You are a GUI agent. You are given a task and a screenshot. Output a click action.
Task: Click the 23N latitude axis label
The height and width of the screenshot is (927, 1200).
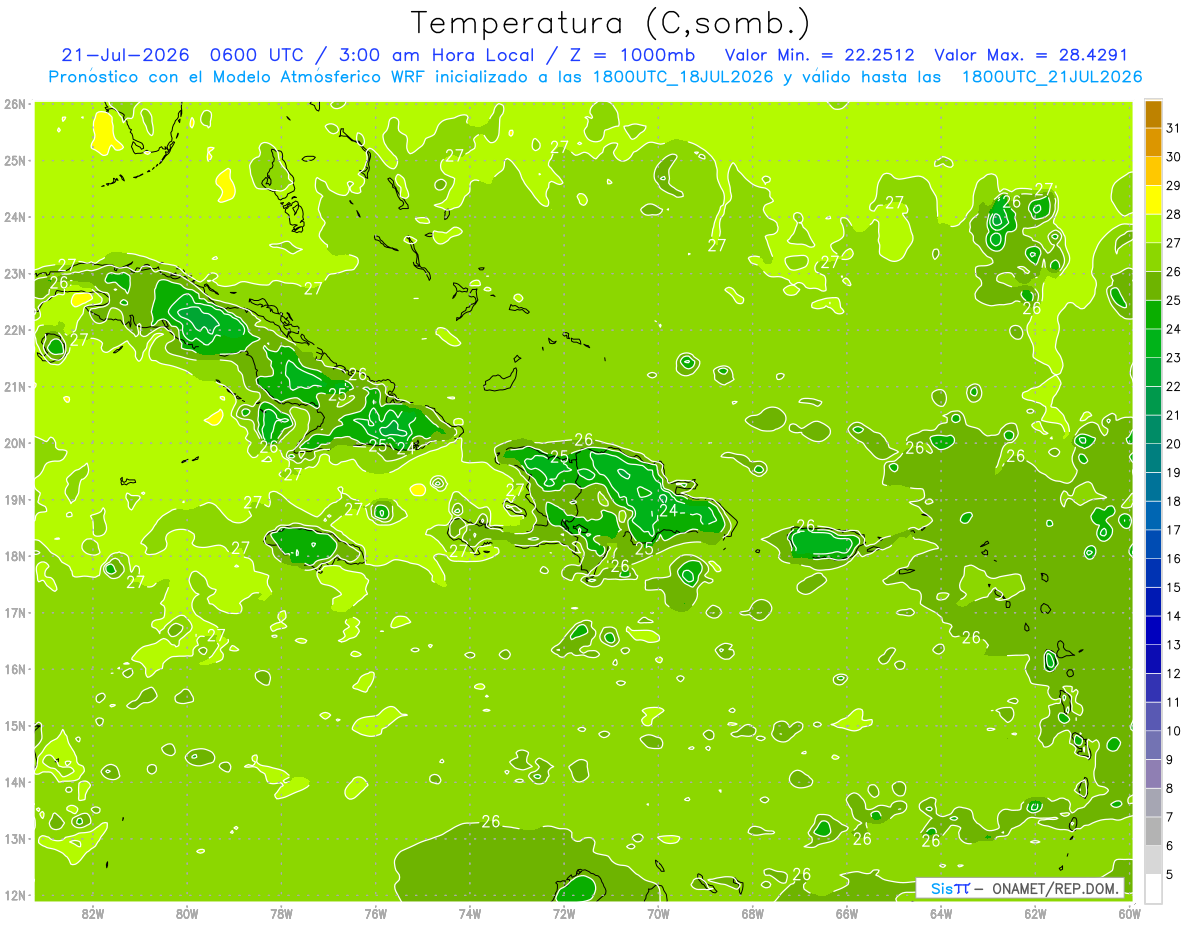pyautogui.click(x=15, y=273)
